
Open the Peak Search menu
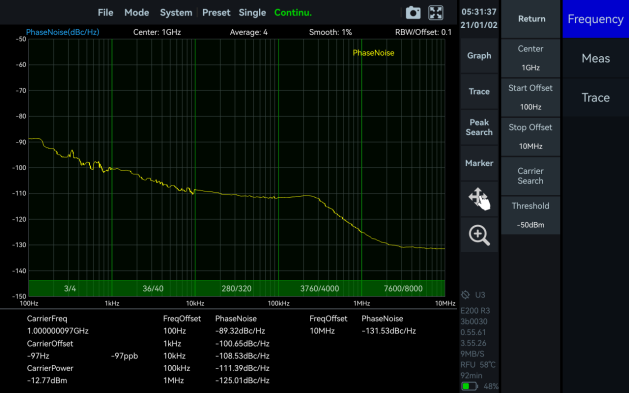pyautogui.click(x=479, y=127)
